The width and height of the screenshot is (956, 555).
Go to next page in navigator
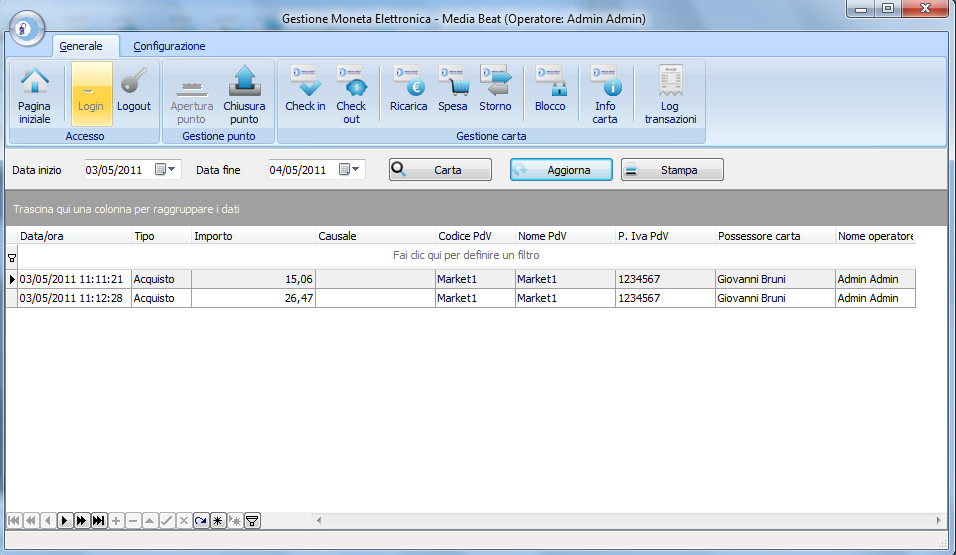point(82,521)
